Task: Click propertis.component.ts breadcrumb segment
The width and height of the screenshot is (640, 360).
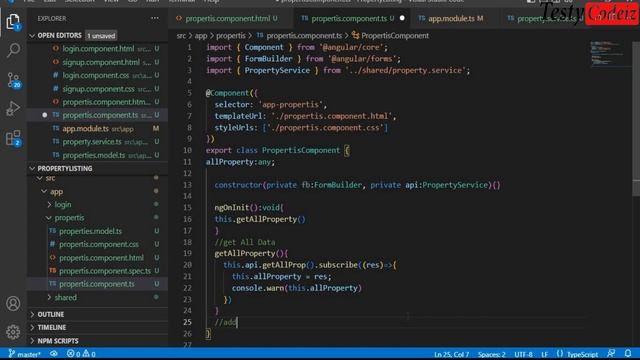Action: pyautogui.click(x=304, y=36)
